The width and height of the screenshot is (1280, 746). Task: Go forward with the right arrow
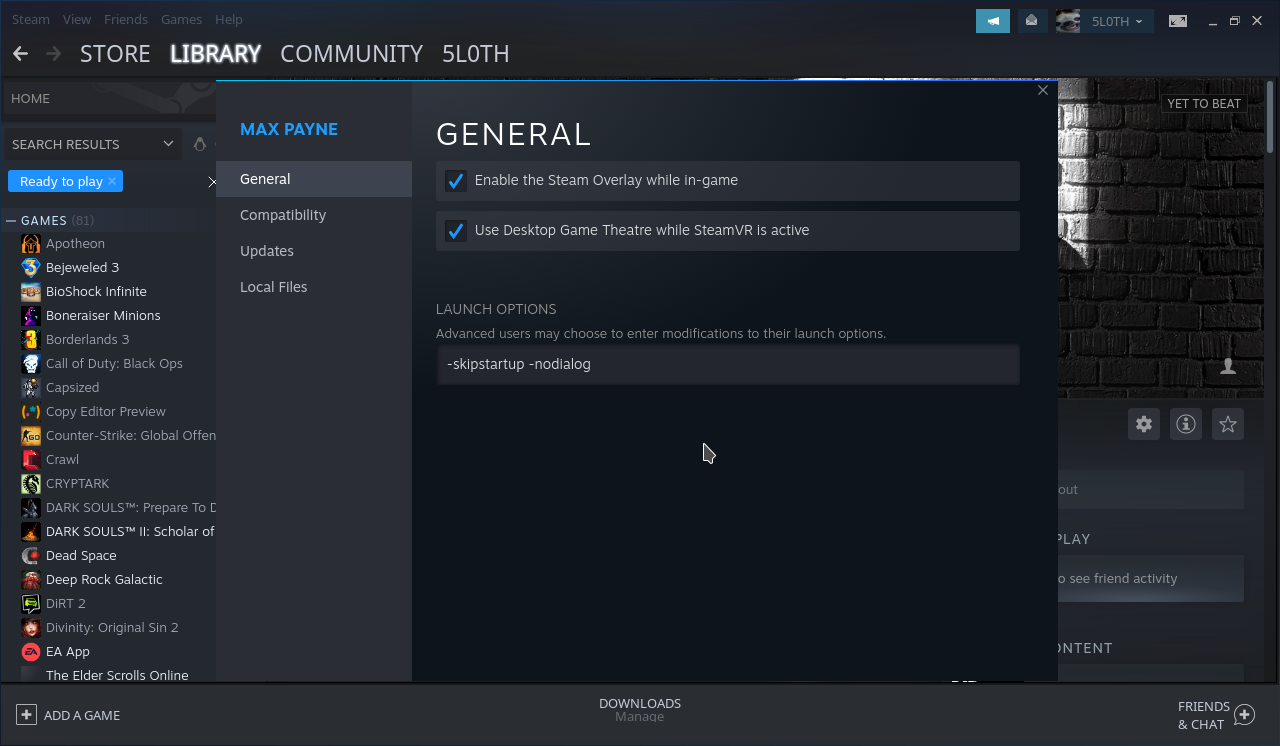[53, 54]
